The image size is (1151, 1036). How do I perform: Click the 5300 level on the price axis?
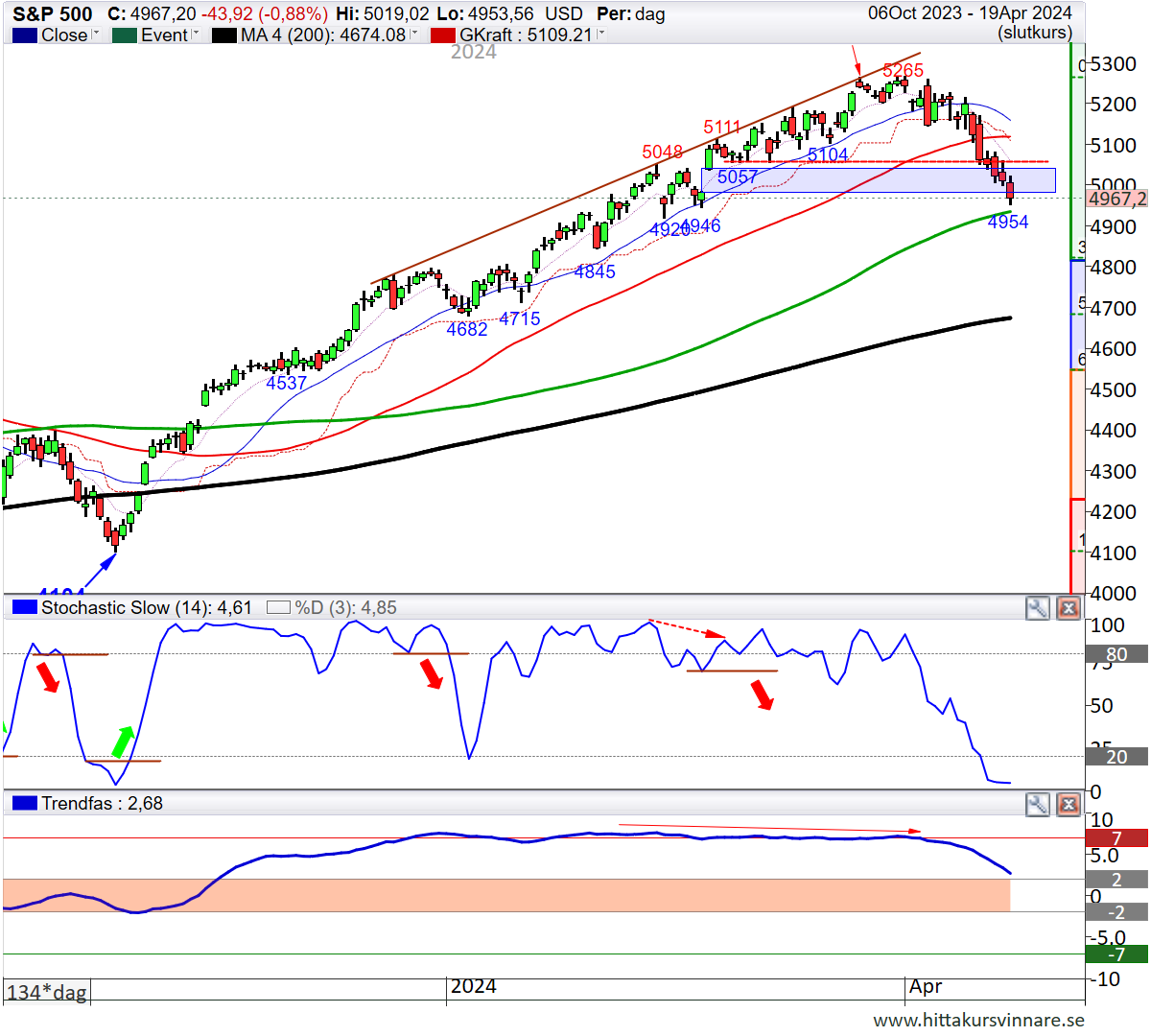pyautogui.click(x=1114, y=64)
